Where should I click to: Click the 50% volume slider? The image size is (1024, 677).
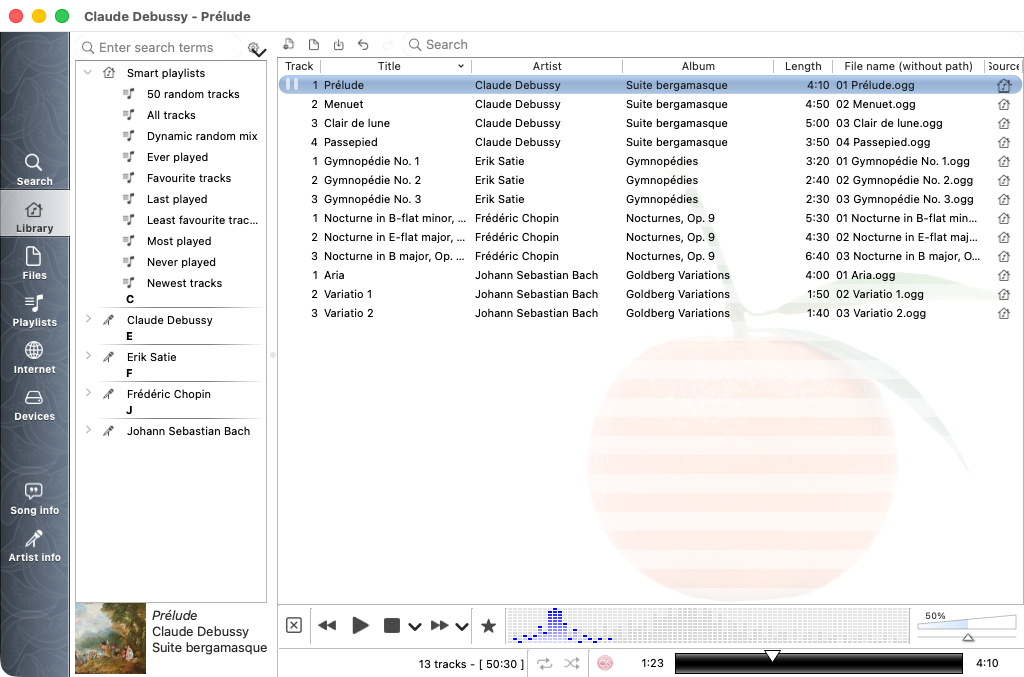(x=967, y=627)
